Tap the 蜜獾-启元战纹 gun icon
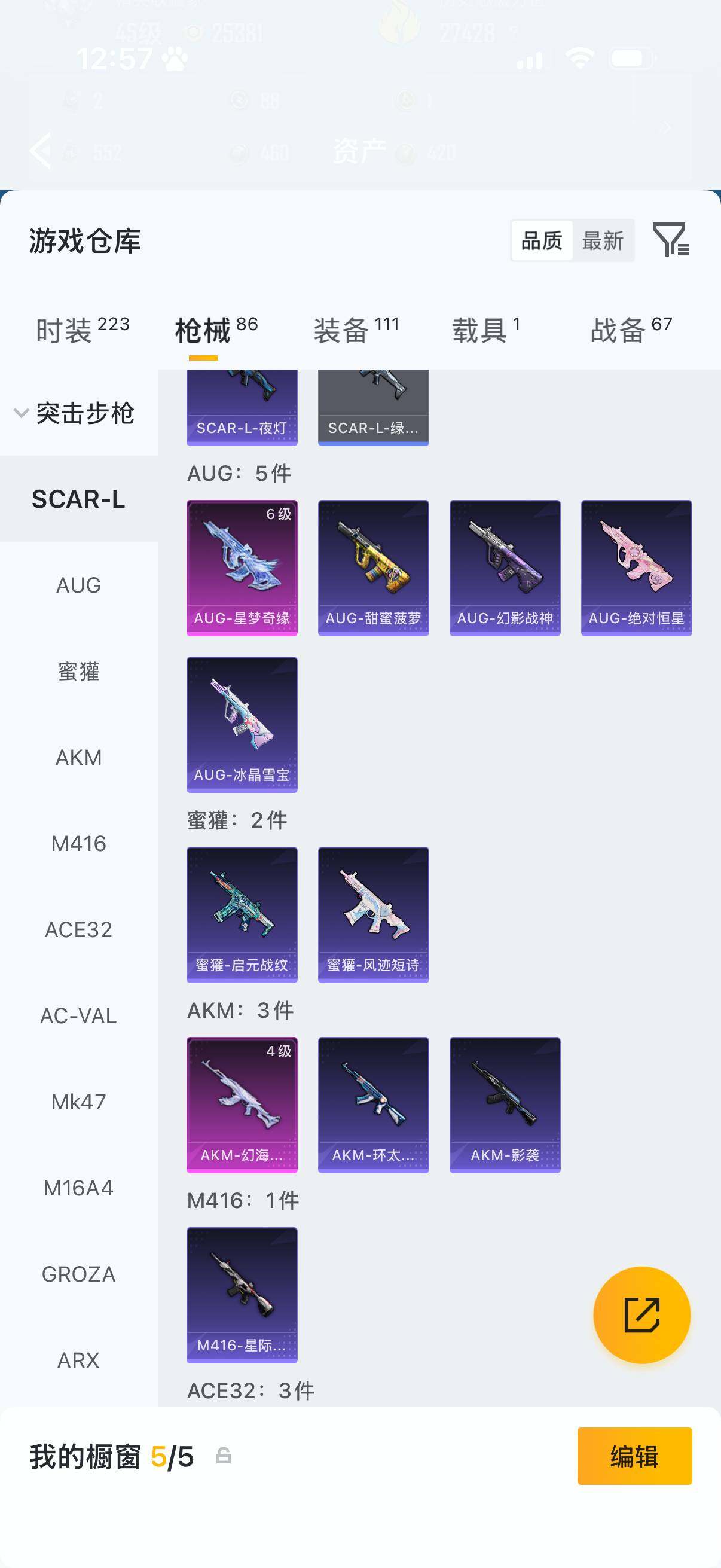Screen dimensions: 721x1568 click(x=242, y=914)
